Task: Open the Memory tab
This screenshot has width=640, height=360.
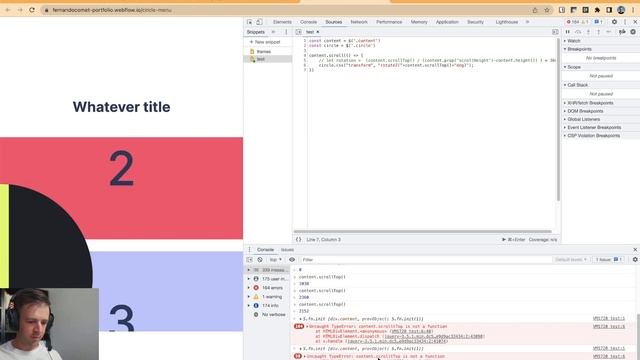Action: coord(419,22)
